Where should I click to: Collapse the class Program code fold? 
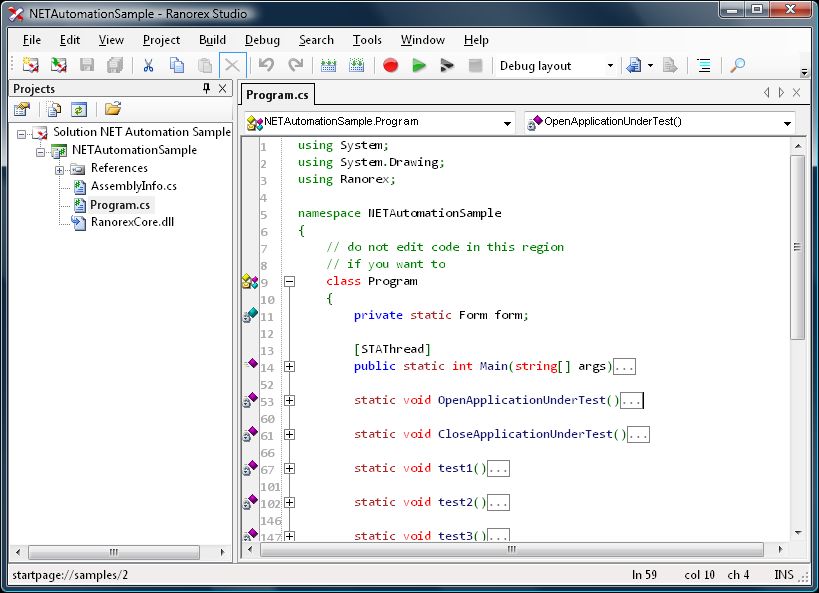coord(289,282)
